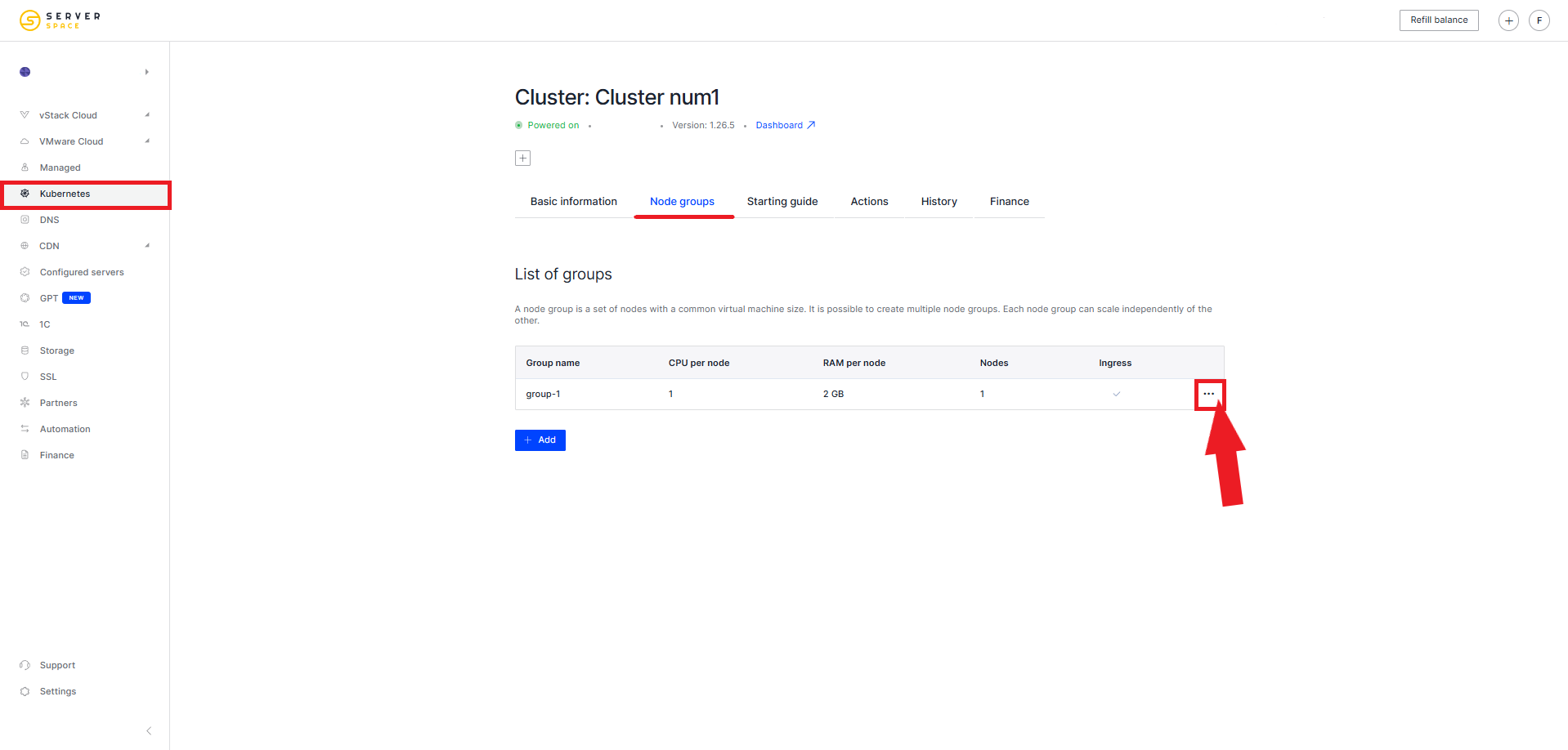Click the NEW badge beside GPT
Screen dimensions: 1568x750
pyautogui.click(x=76, y=298)
